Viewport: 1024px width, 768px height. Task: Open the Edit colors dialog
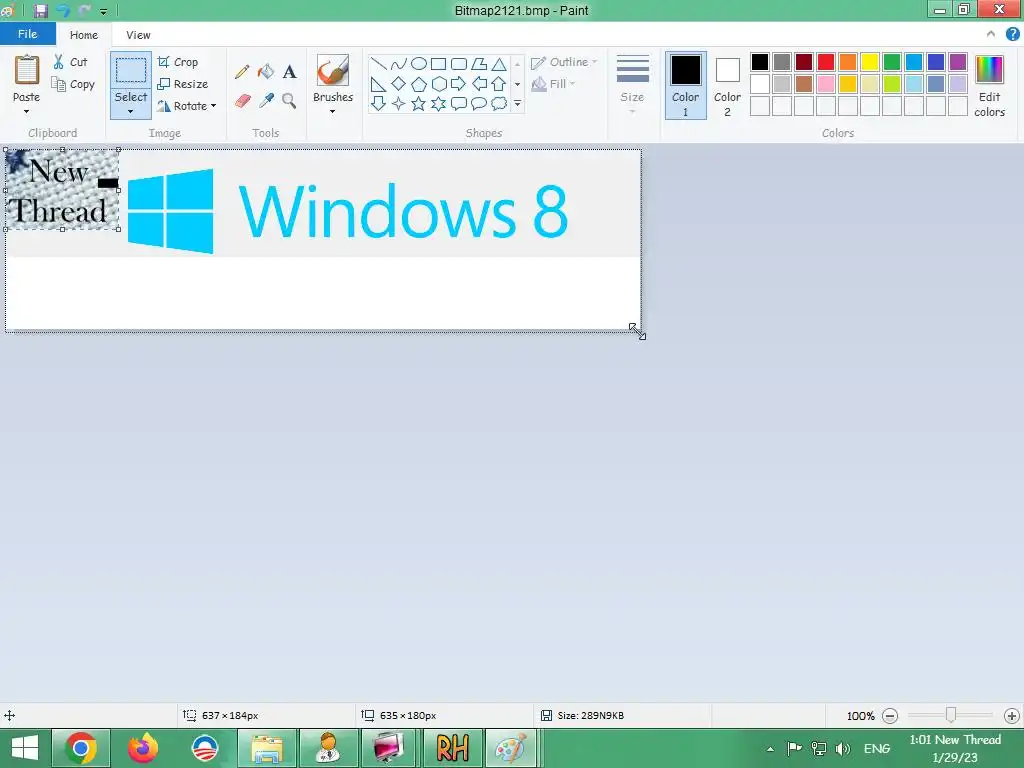pos(989,86)
